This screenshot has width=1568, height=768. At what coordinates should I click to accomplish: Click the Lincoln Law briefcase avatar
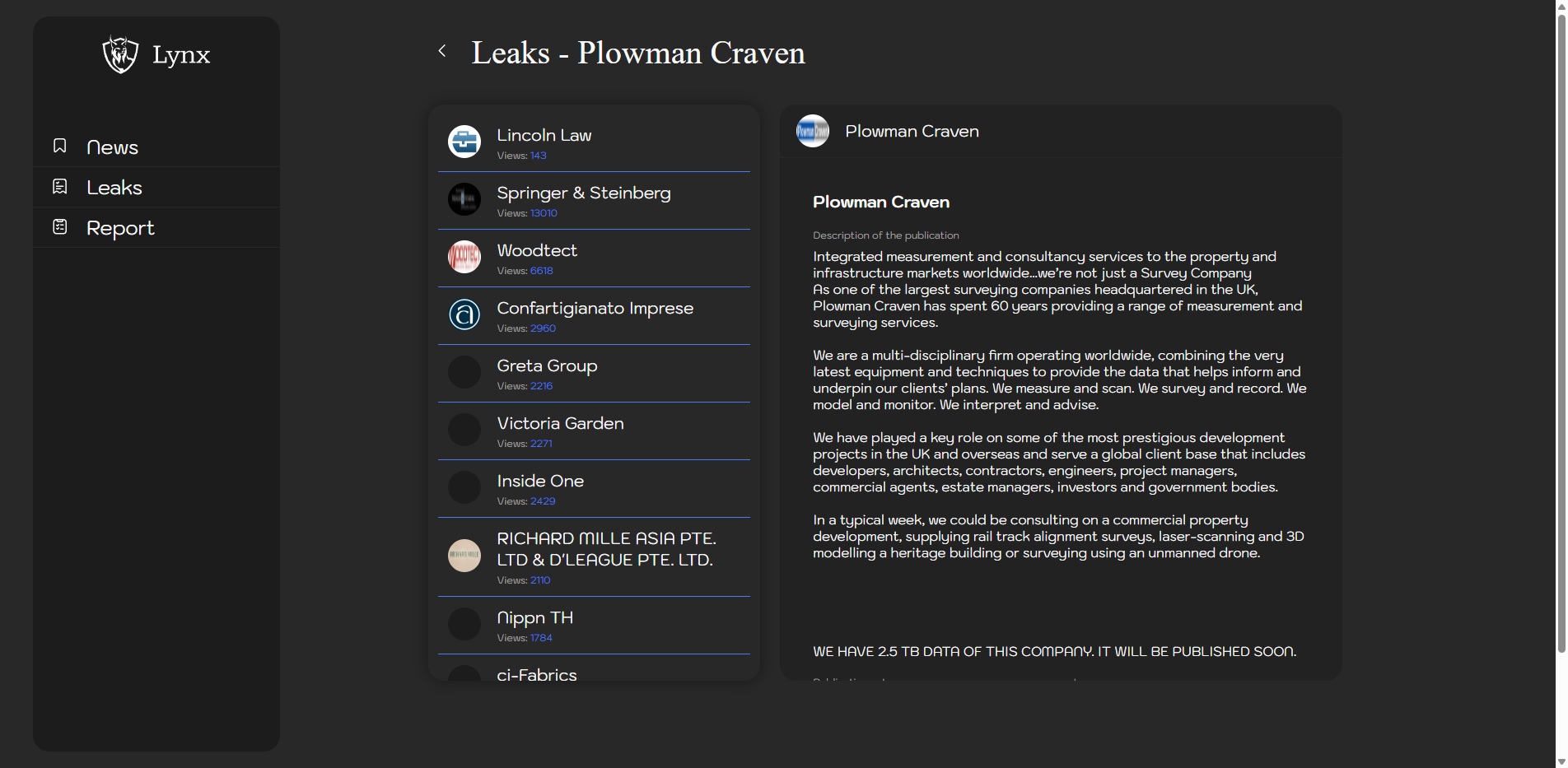point(464,142)
